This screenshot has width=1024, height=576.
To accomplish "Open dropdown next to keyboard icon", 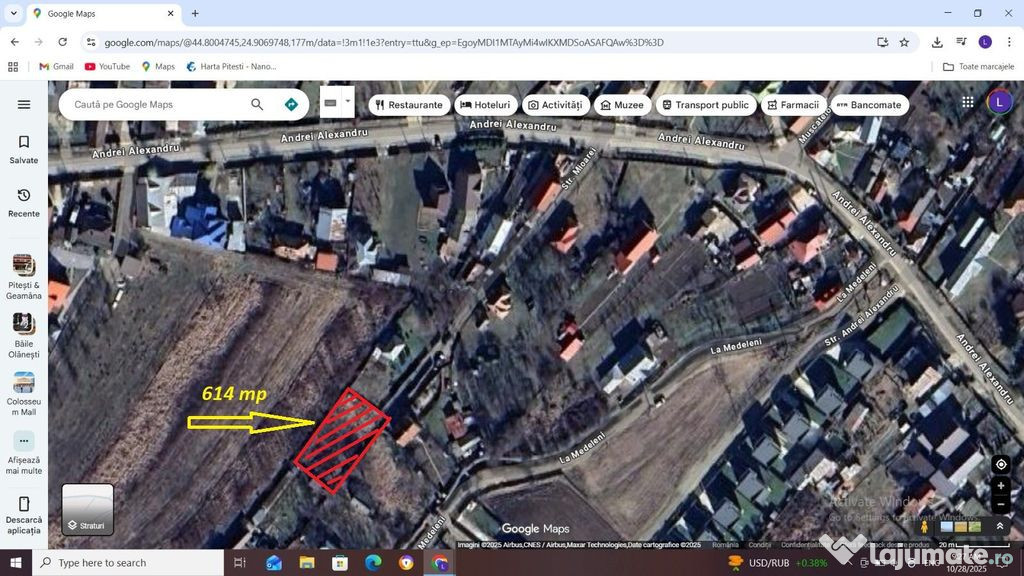I will 348,101.
